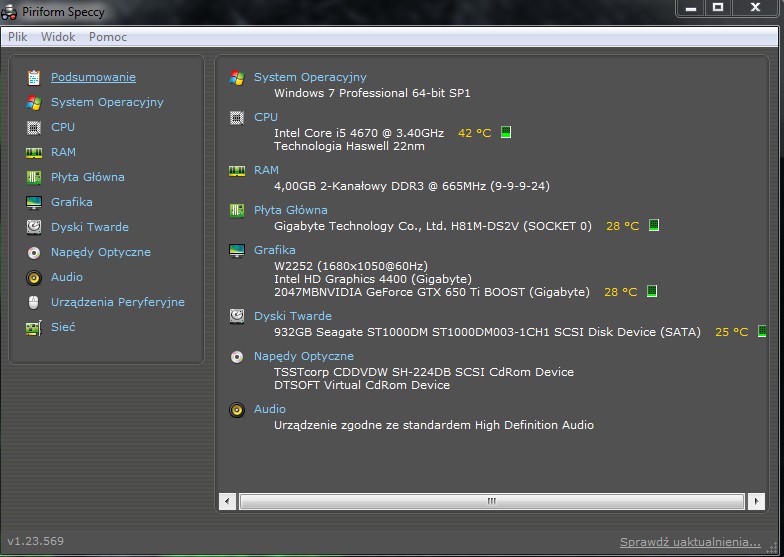
Task: Go to RAM section in sidebar
Action: click(x=64, y=152)
